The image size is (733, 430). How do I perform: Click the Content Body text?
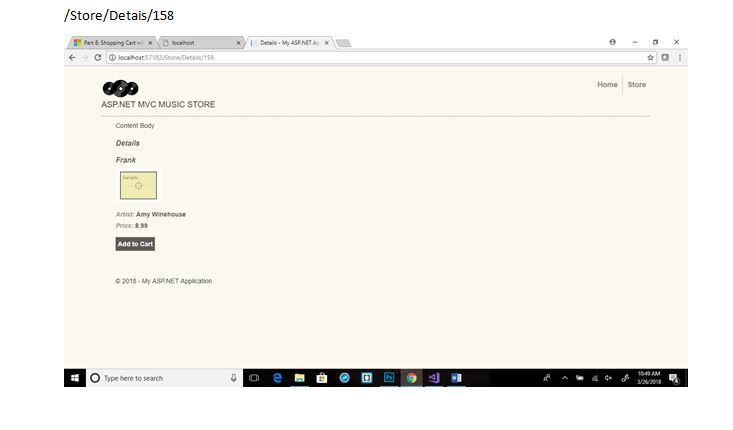(135, 126)
